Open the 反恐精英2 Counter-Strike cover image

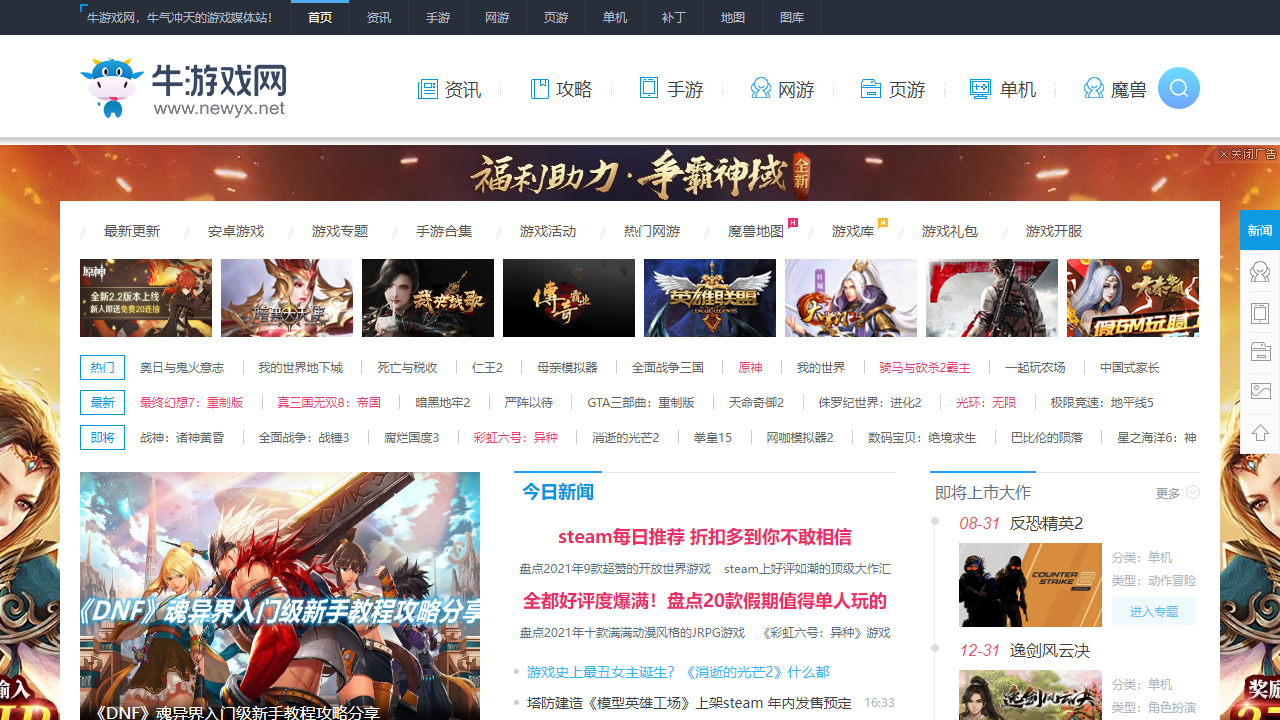[1030, 585]
